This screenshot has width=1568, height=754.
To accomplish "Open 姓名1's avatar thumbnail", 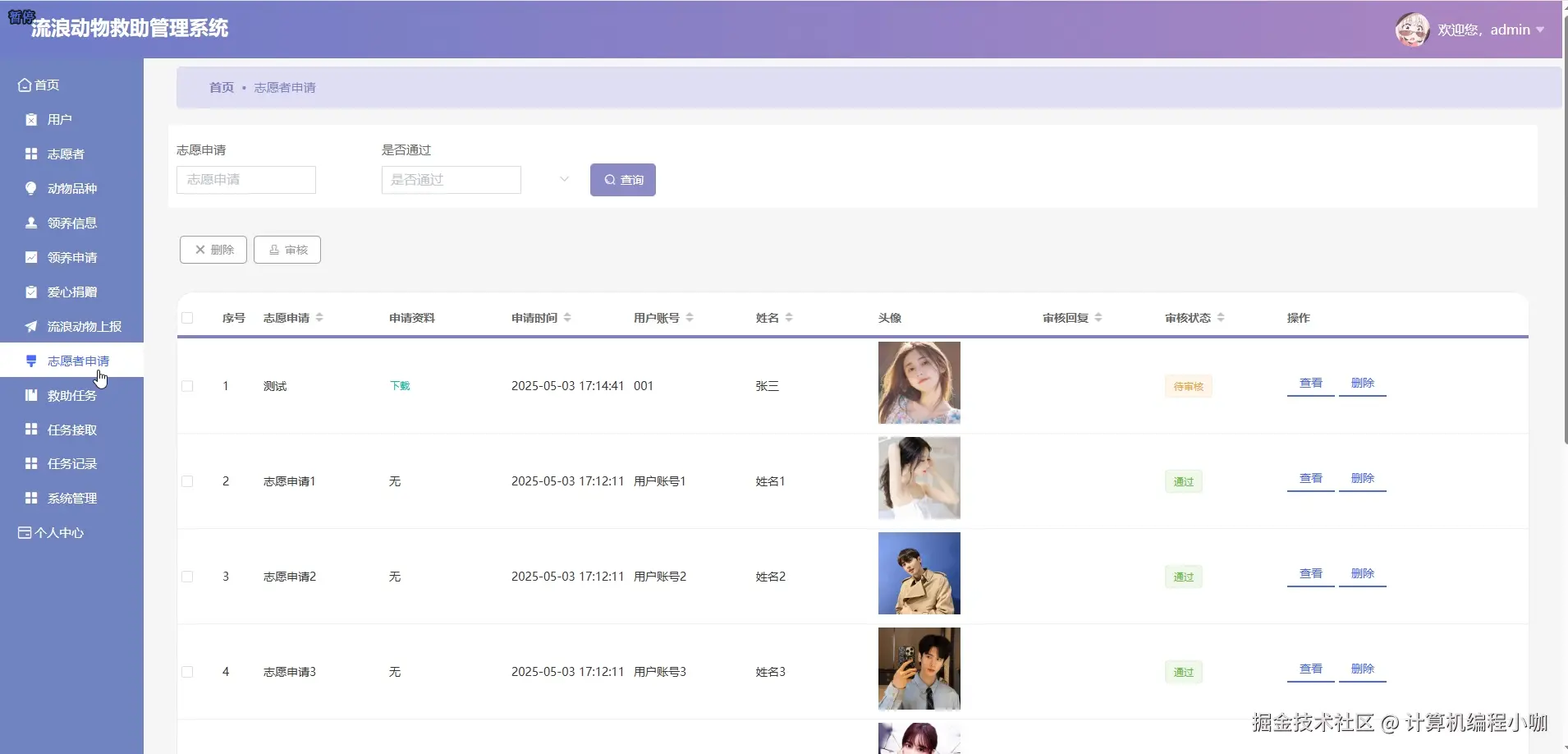I will pos(919,478).
